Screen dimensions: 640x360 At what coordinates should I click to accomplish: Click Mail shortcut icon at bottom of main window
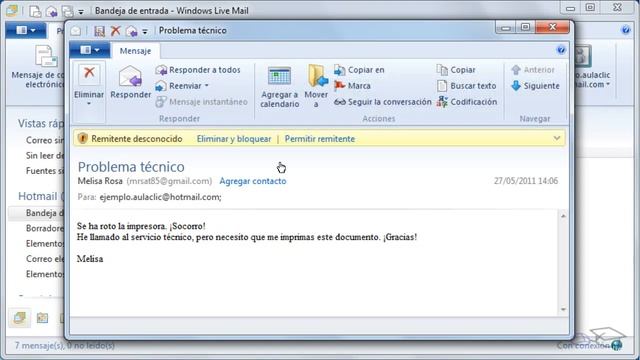19,318
